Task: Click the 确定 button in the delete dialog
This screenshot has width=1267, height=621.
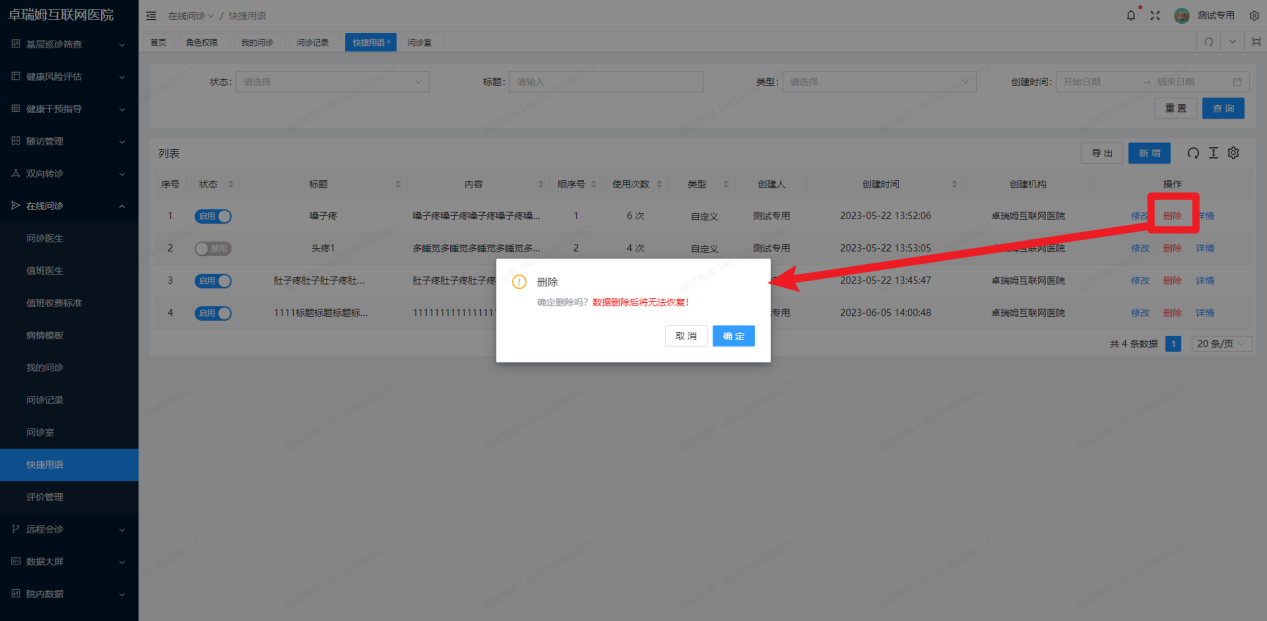Action: 733,336
